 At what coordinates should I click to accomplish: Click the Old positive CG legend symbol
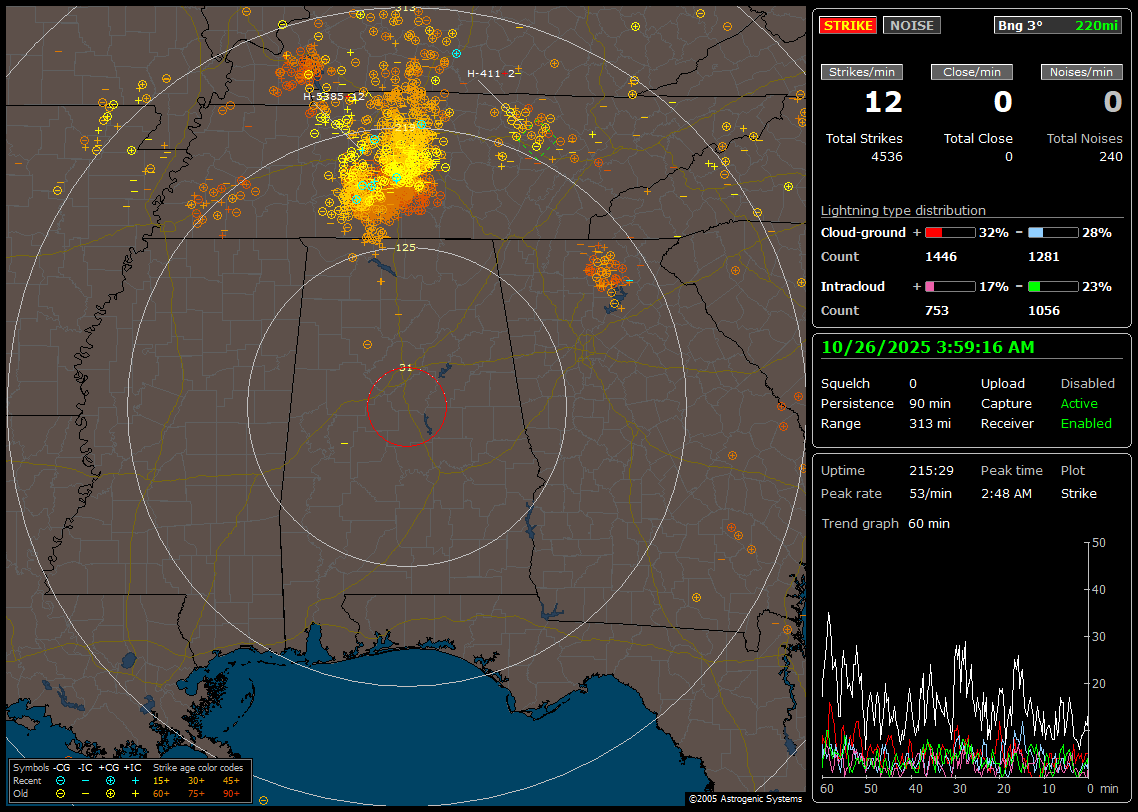[110, 793]
